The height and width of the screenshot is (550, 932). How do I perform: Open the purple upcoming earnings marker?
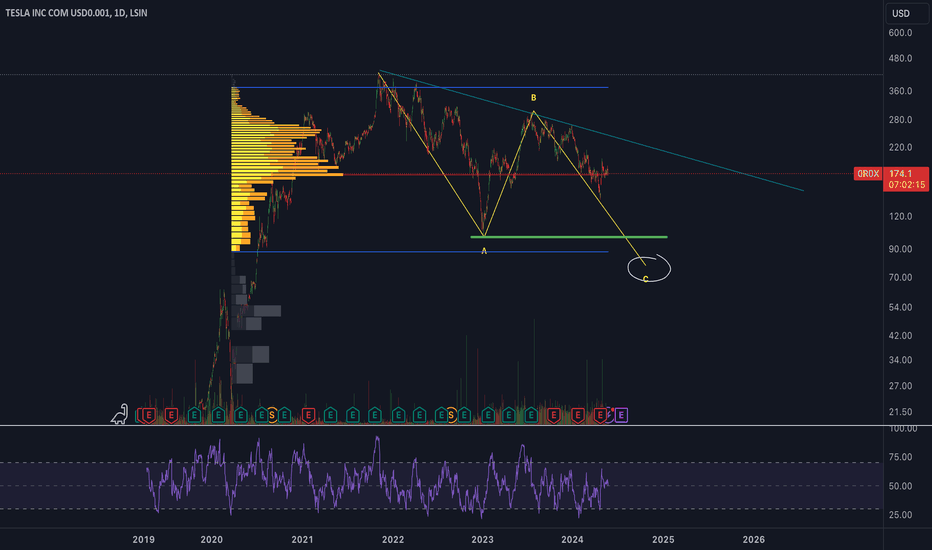pos(621,415)
